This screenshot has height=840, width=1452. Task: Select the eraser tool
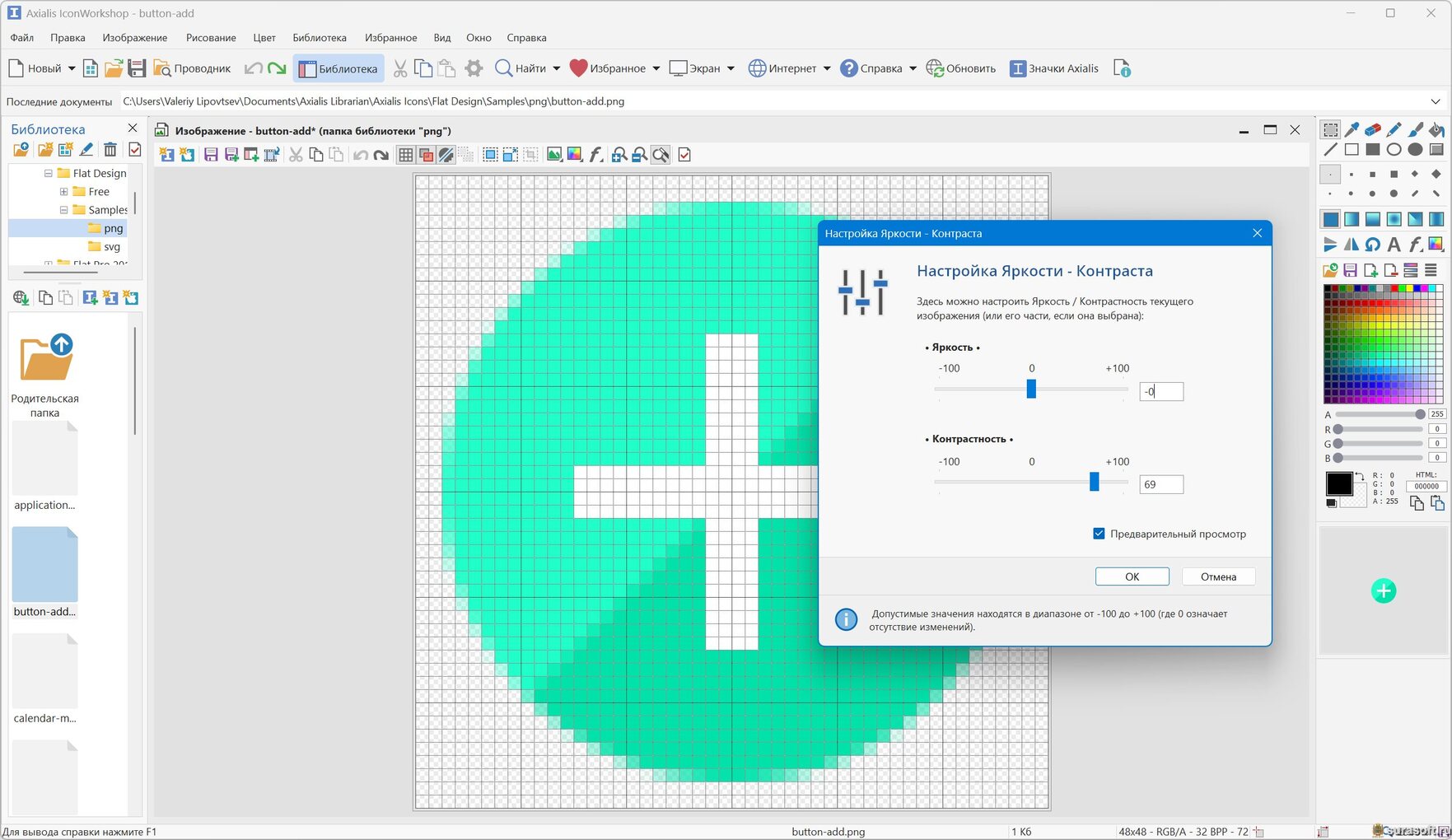(x=1373, y=129)
